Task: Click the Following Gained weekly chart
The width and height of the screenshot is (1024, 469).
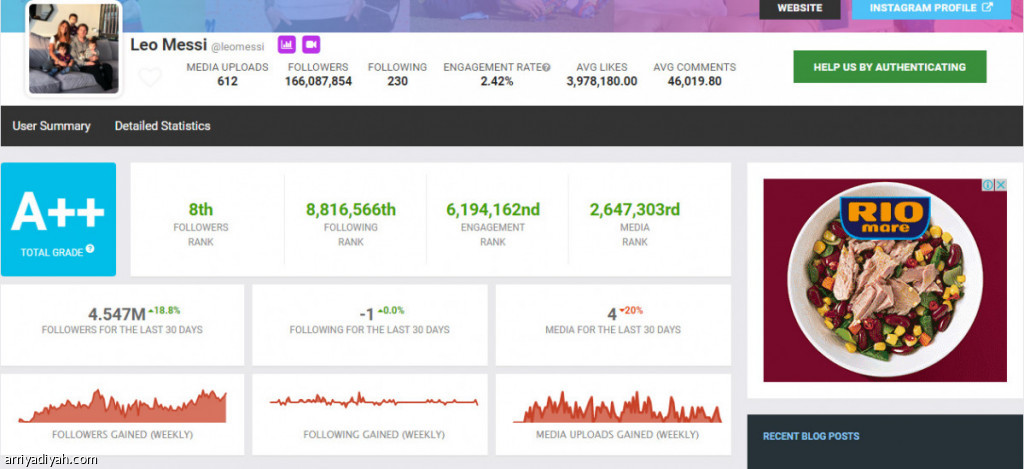Action: (x=373, y=402)
